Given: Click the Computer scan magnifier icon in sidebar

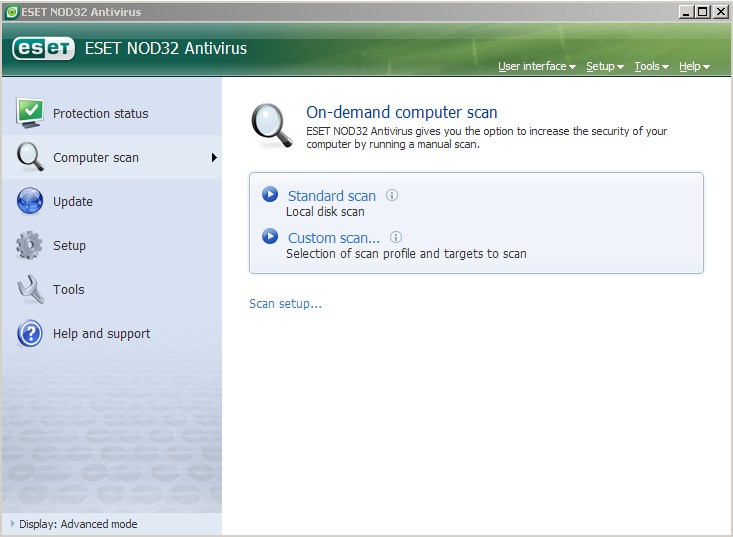Looking at the screenshot, I should (30, 157).
